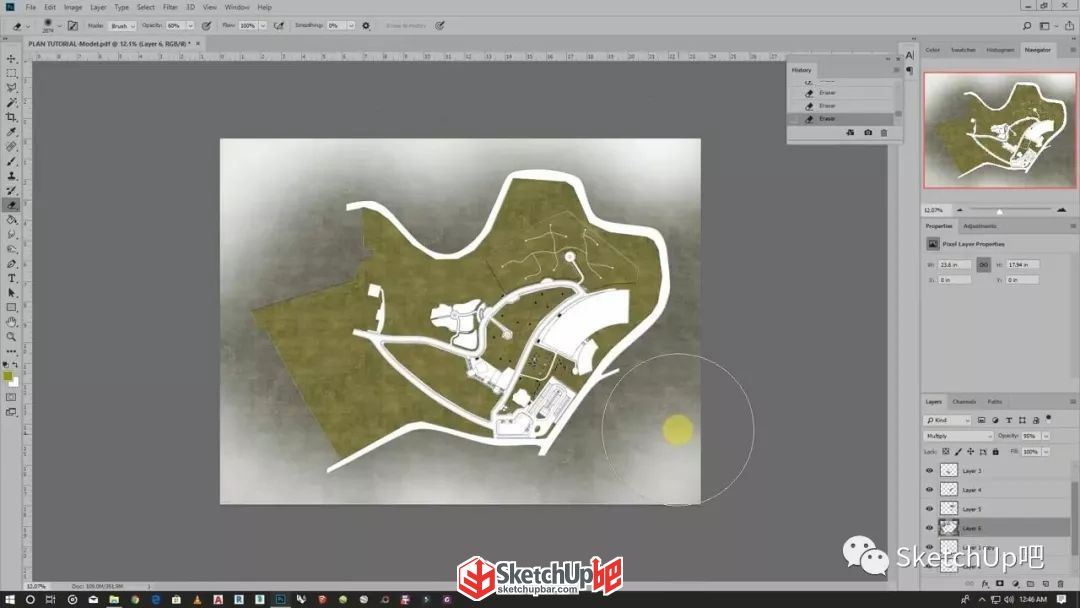Switch to the Paths tab
The image size is (1080, 608).
coord(995,401)
